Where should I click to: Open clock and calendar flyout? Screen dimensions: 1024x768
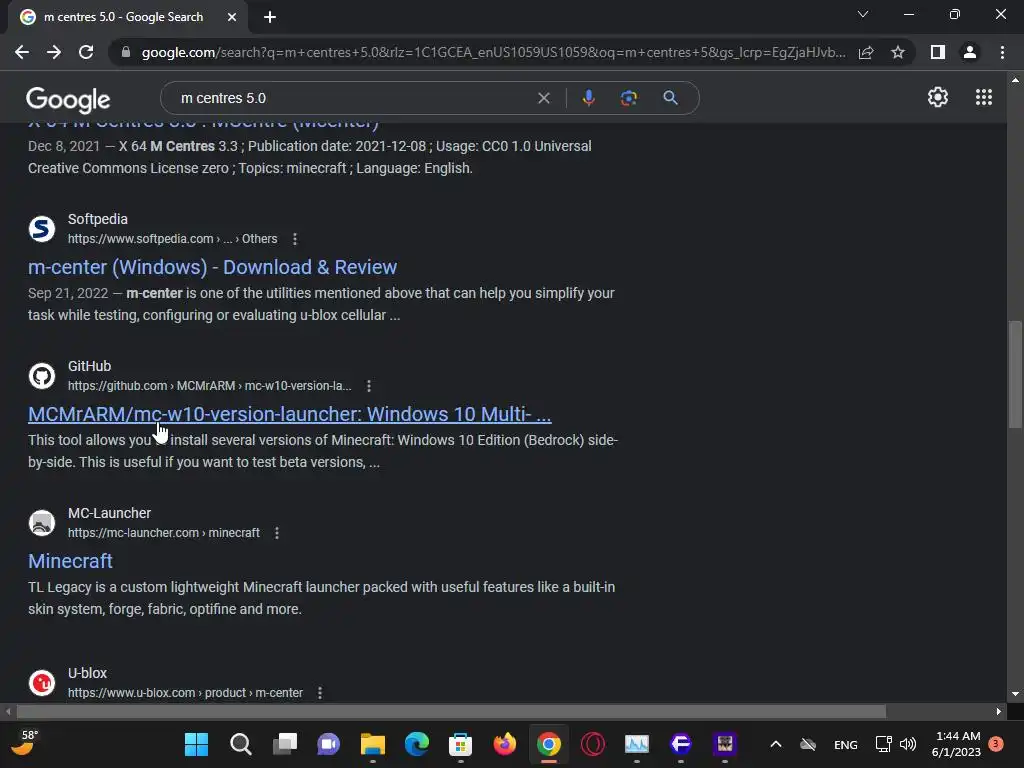coord(957,744)
